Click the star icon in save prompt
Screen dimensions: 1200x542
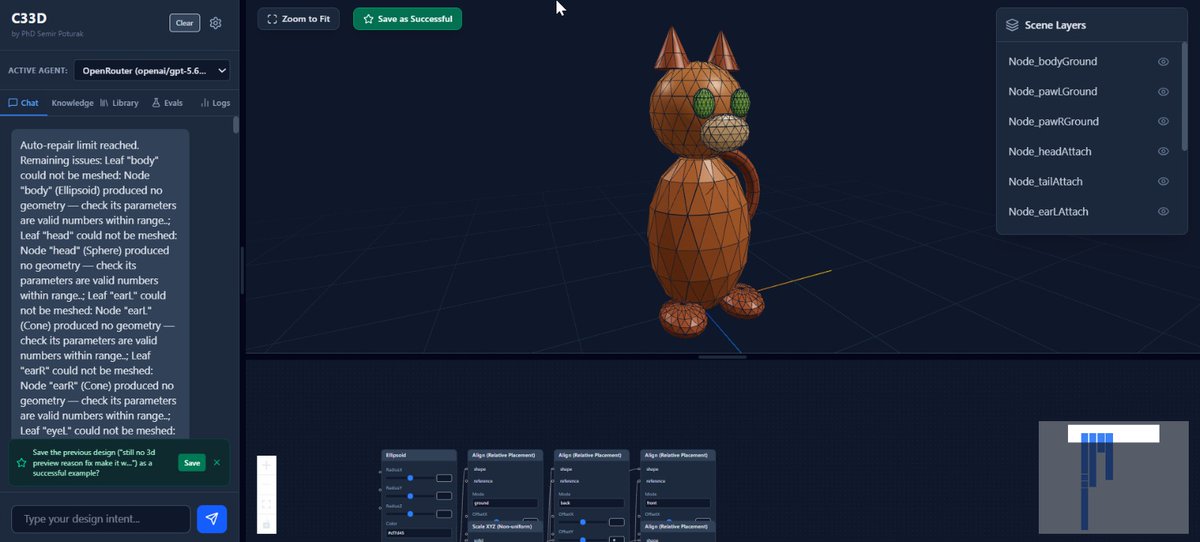tap(21, 463)
